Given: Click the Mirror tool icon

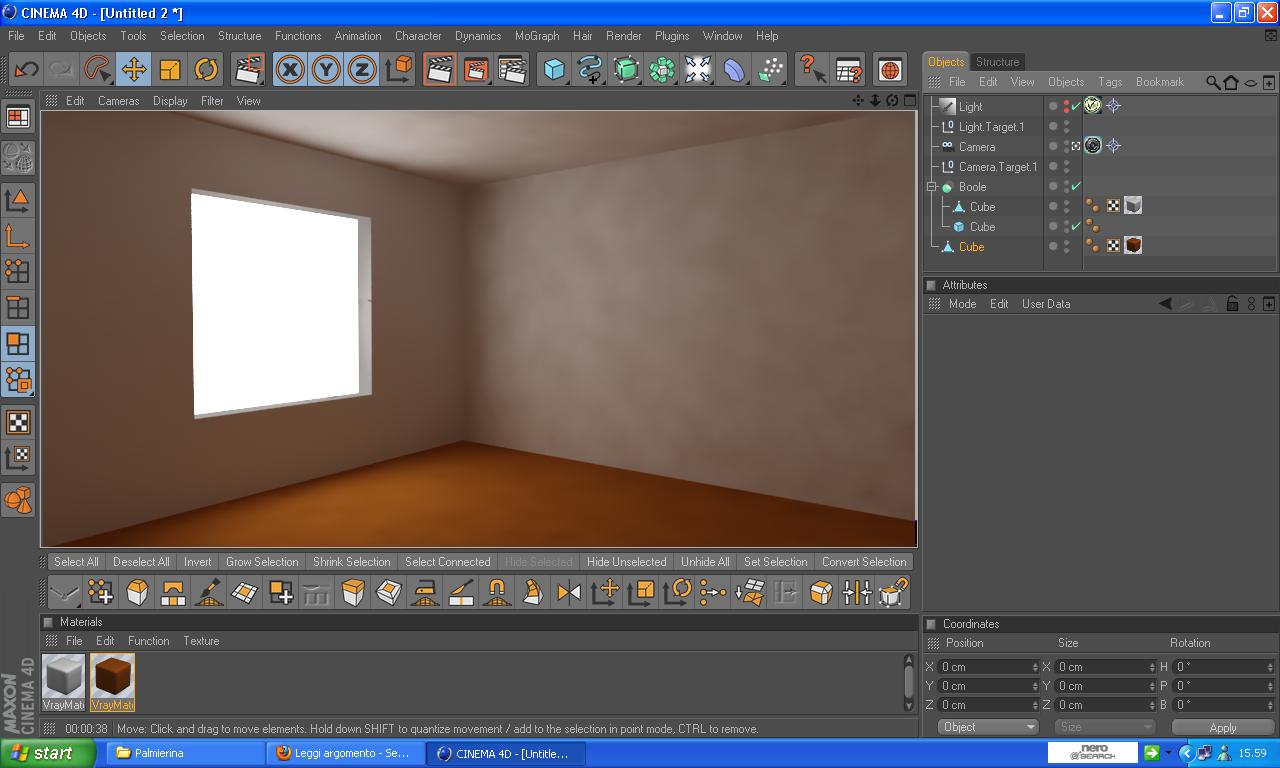Looking at the screenshot, I should (x=568, y=592).
